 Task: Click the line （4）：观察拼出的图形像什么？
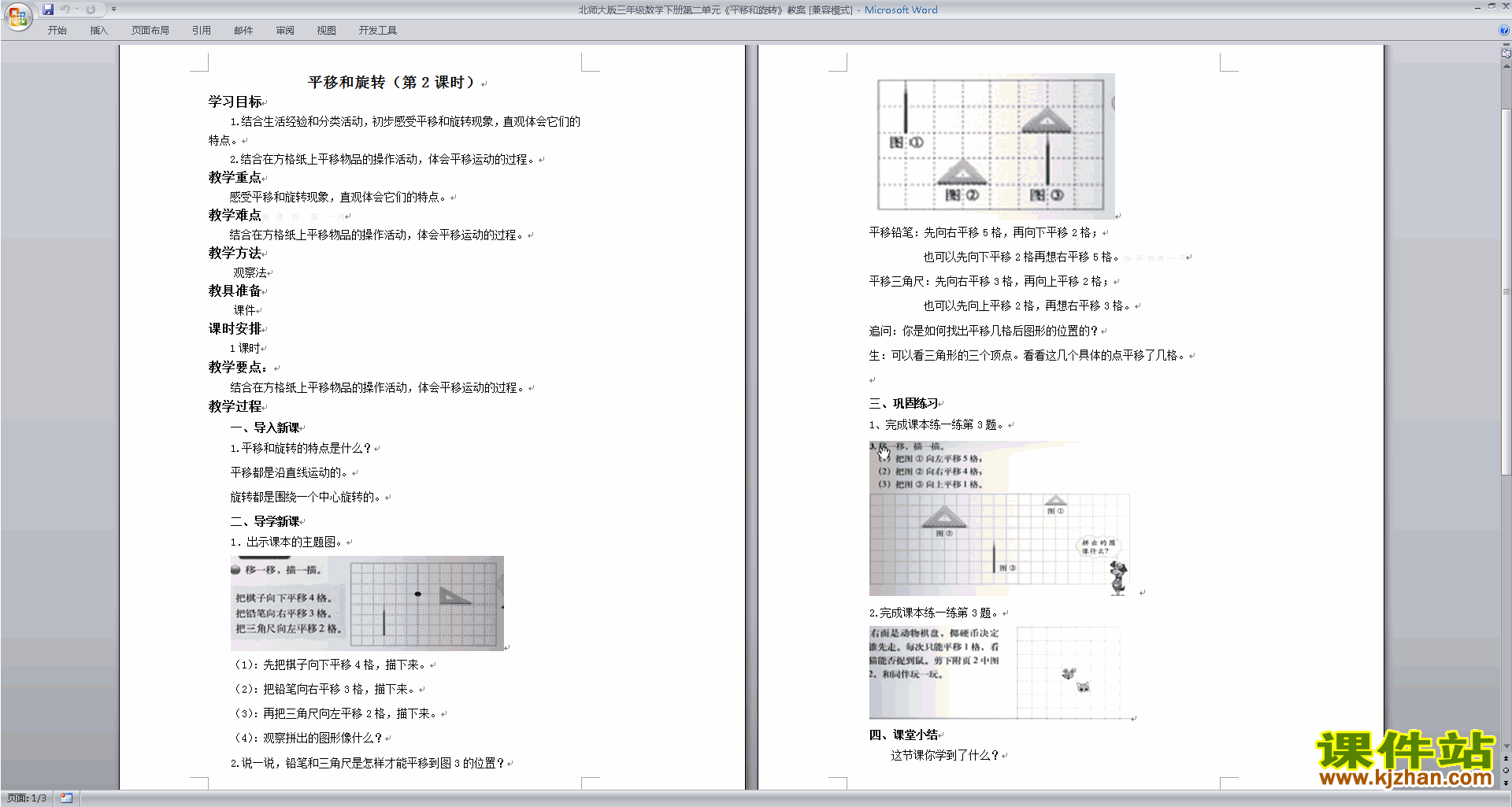(x=307, y=739)
